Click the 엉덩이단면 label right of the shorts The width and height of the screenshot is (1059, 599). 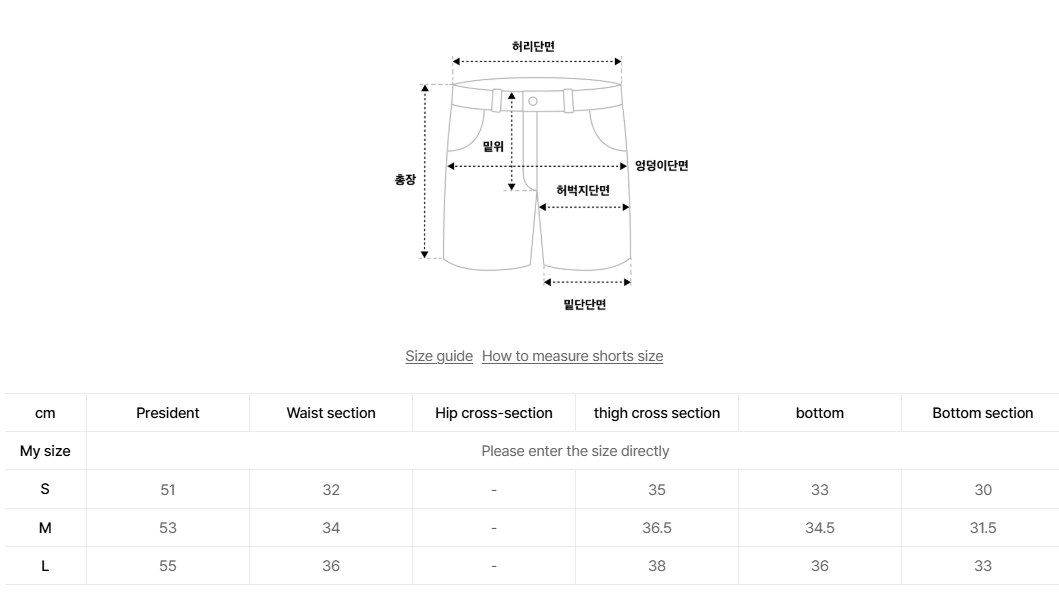tap(661, 166)
